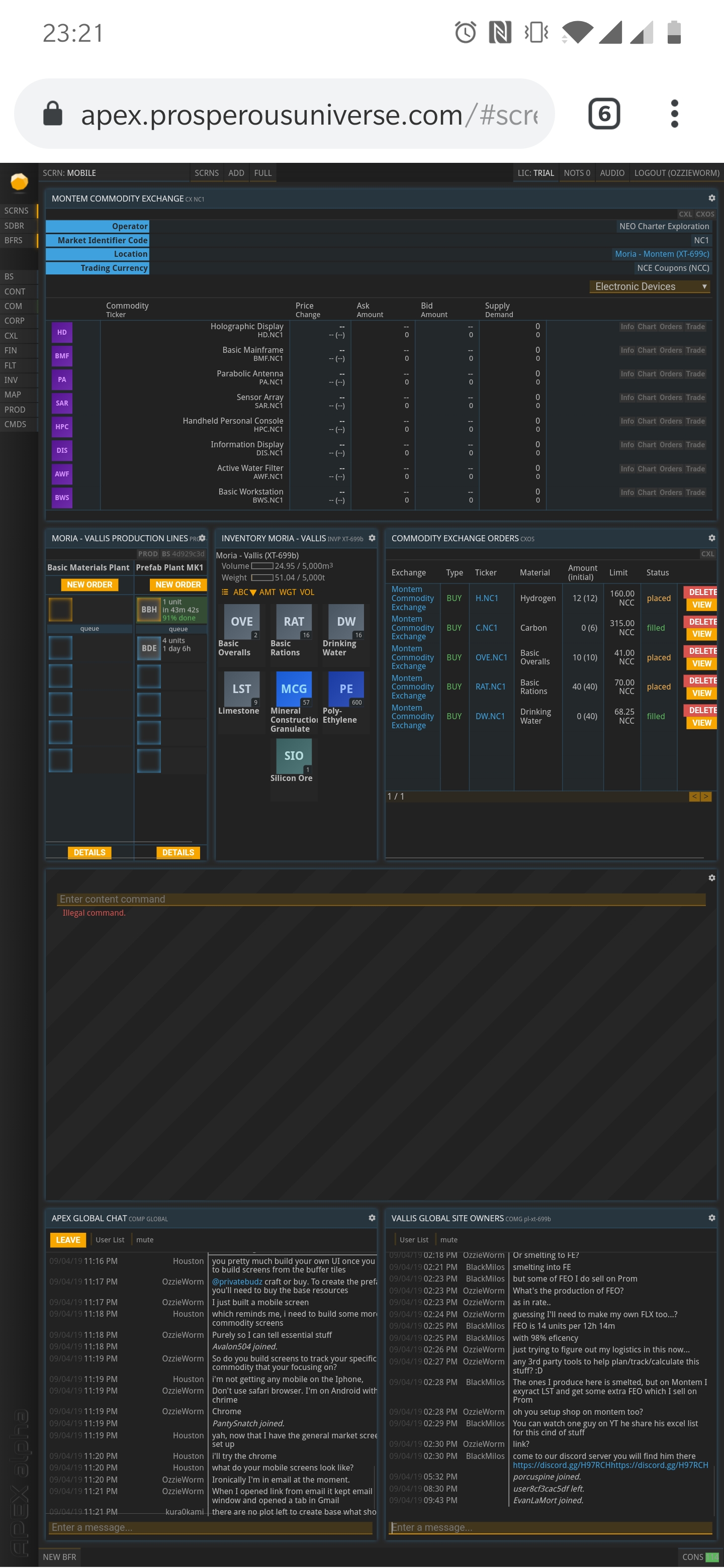Click ADD in the top bar
The image size is (724, 1568).
(x=236, y=173)
